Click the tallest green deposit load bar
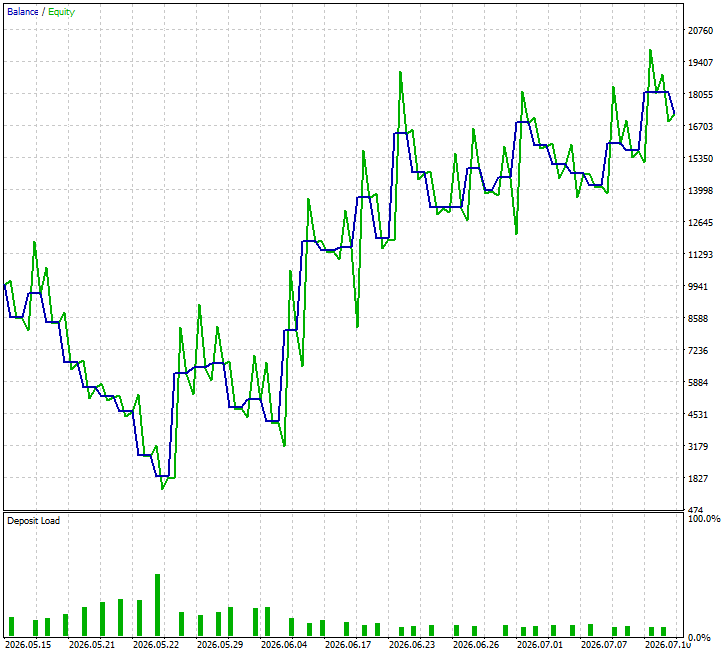 pos(157,605)
